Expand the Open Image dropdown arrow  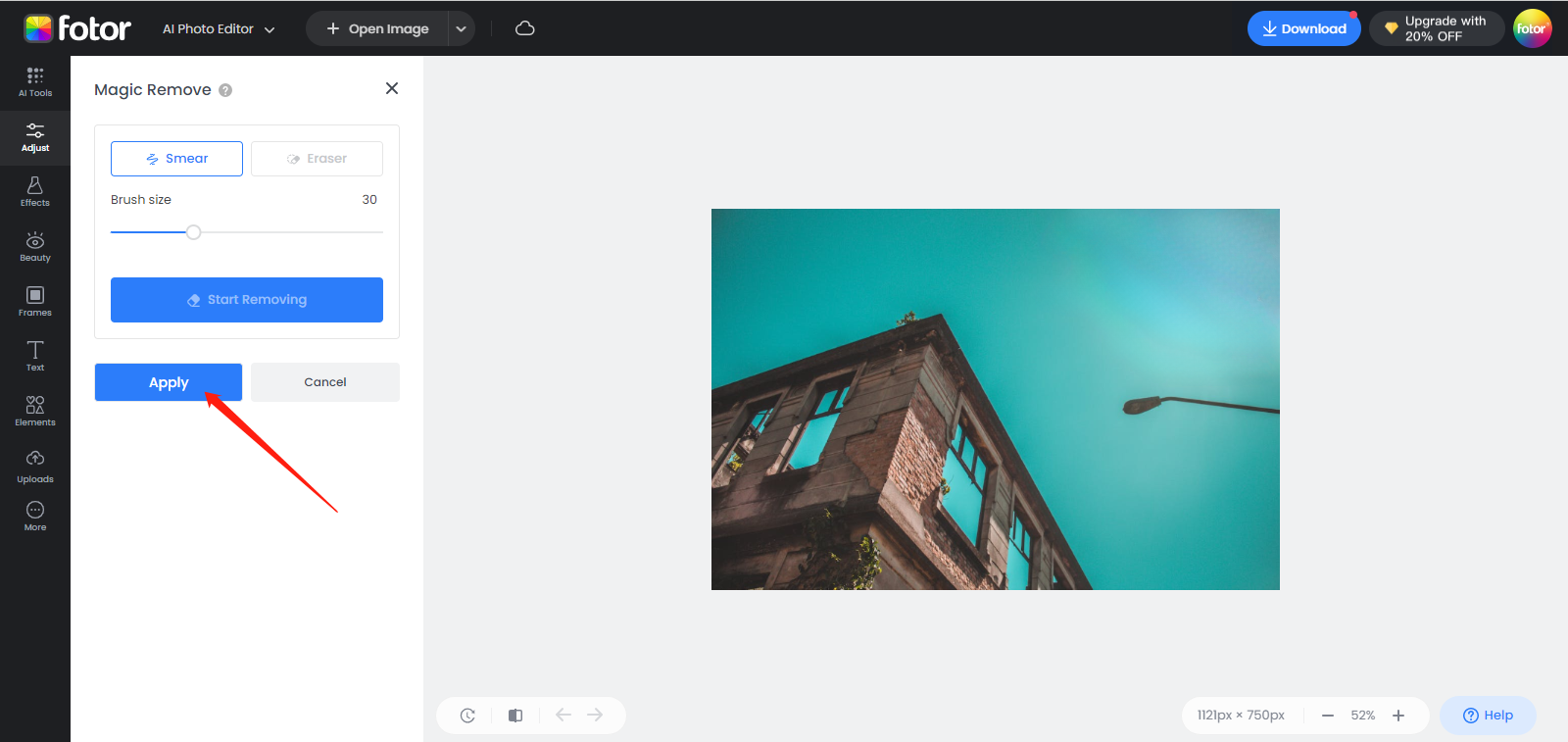pos(461,28)
